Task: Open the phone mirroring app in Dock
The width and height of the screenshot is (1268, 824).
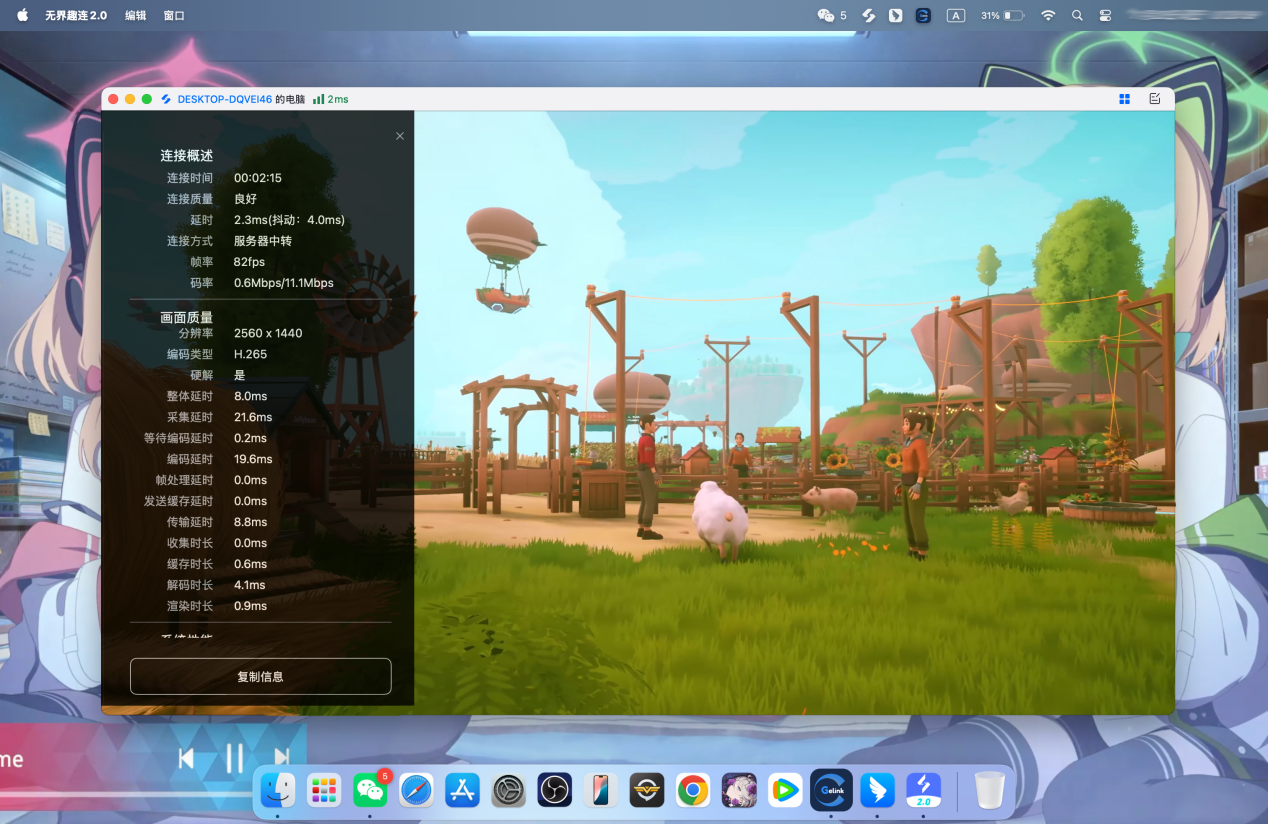Action: (x=601, y=790)
